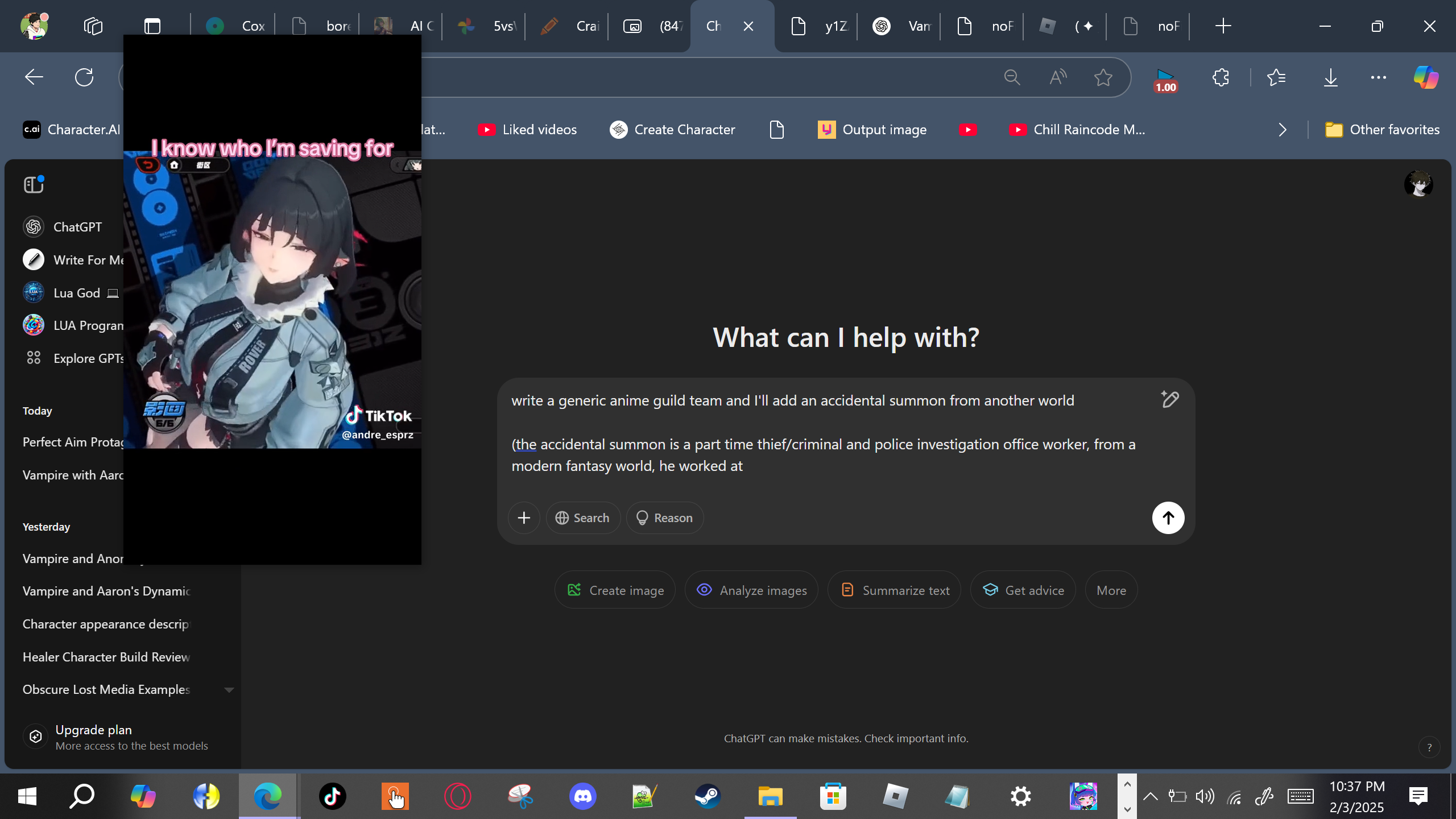The height and width of the screenshot is (819, 1456).
Task: Open the Chill Raincode bookmark
Action: point(1077,130)
